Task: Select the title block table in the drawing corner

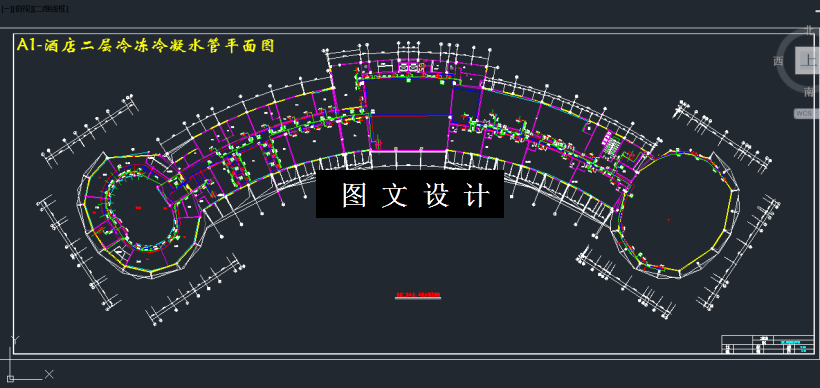Action: 767,345
